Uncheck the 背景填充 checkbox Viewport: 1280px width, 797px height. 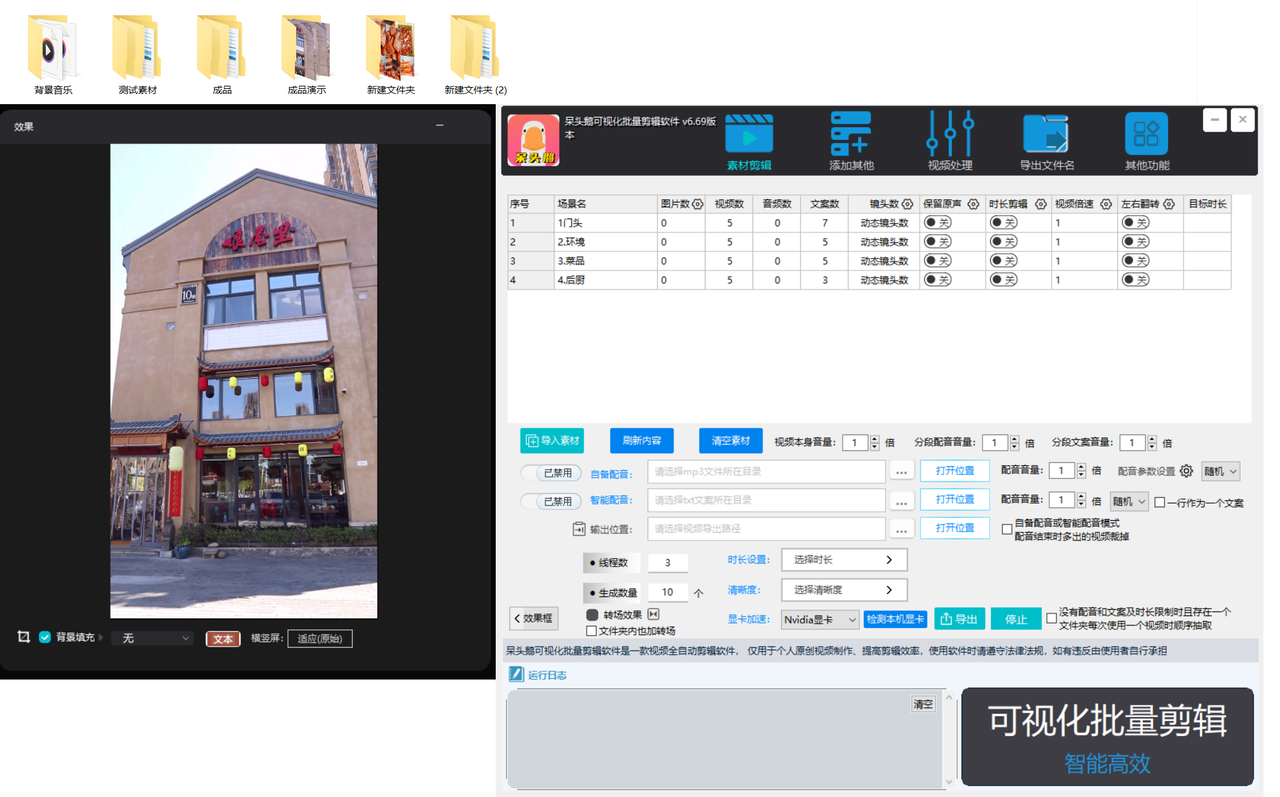[45, 637]
